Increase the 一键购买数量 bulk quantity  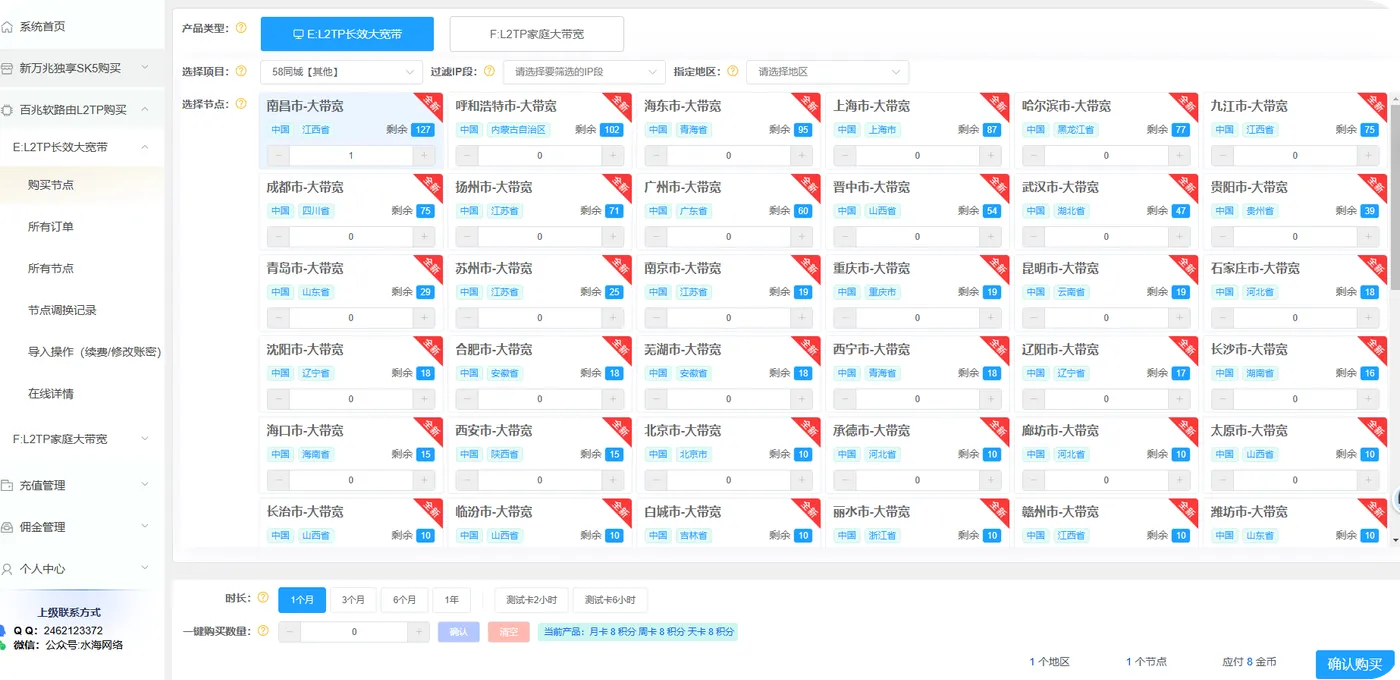point(419,632)
